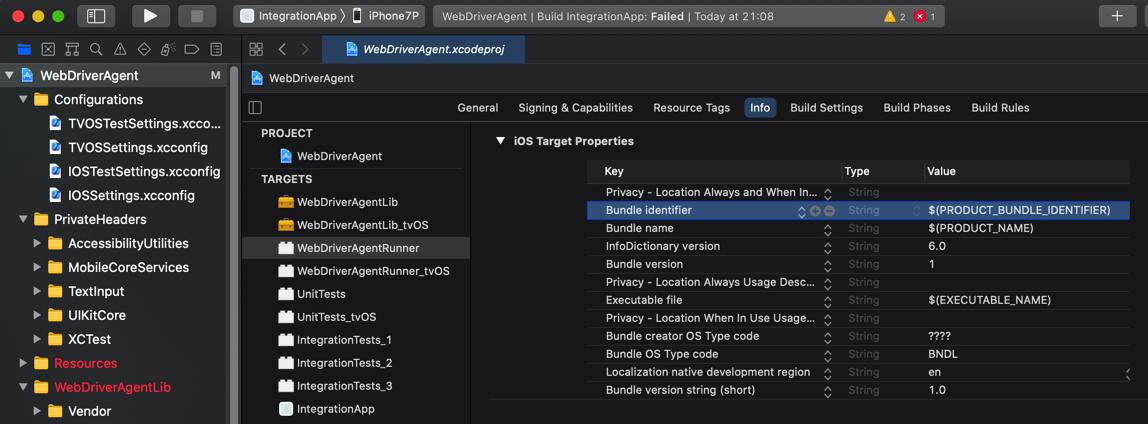Screen dimensions: 1148x424
Task: Open the related items grid icon
Action: (256, 49)
